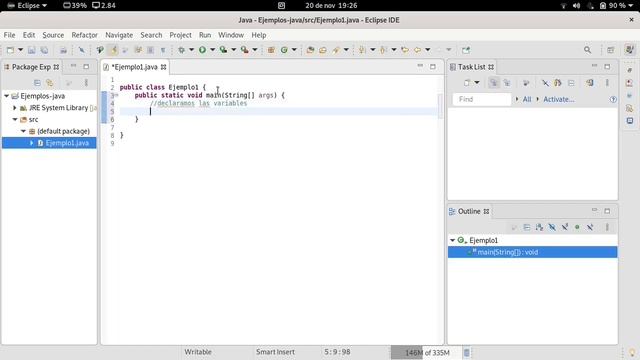Select the *Ejemplo1.java editor tab

click(134, 67)
